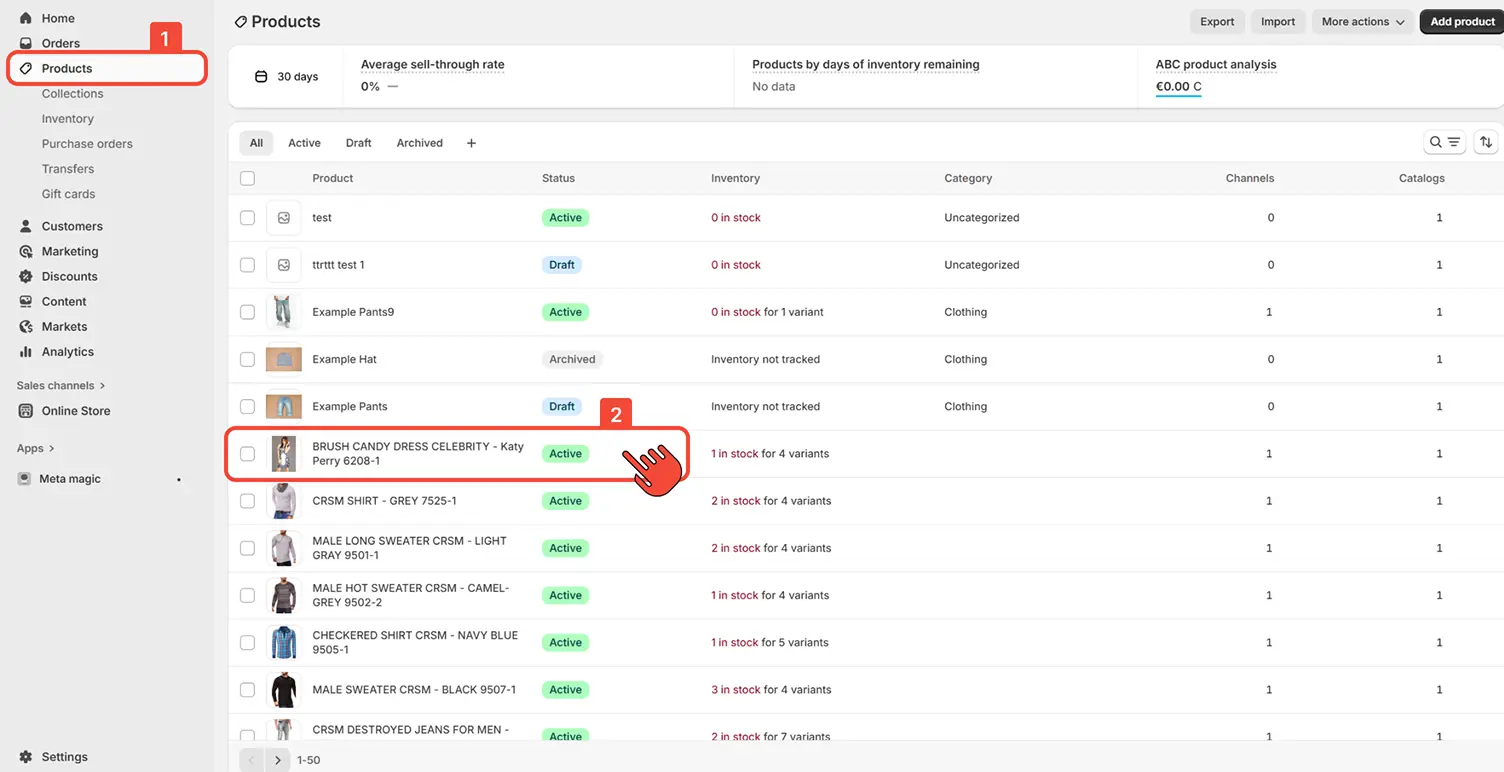1504x772 pixels.
Task: Open the 30 days date range picker
Action: [x=287, y=77]
